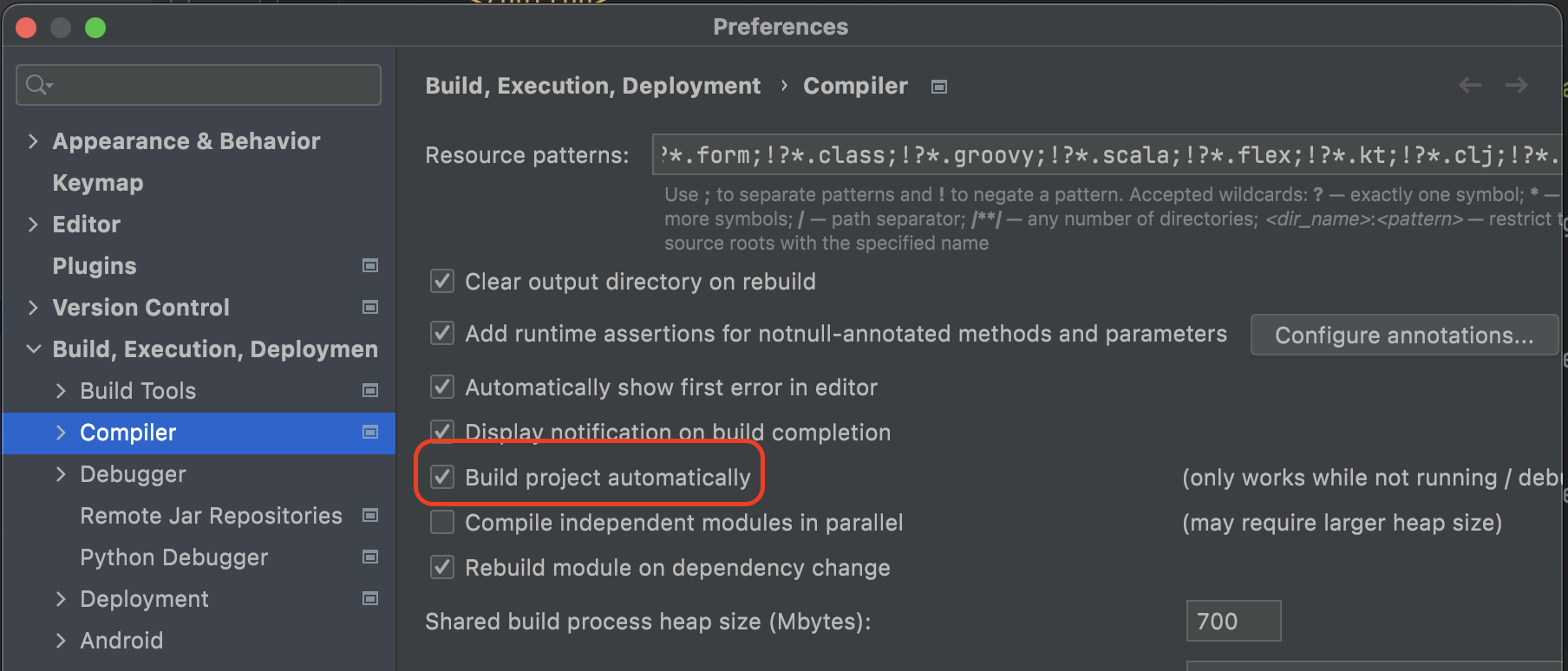This screenshot has width=1568, height=671.
Task: Click the shared build heap size field showing 700
Action: click(1232, 621)
